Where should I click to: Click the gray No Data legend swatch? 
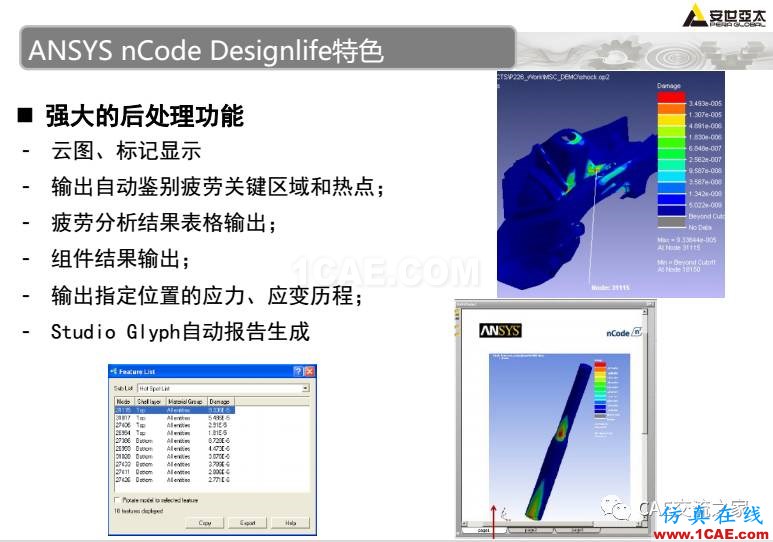(671, 223)
